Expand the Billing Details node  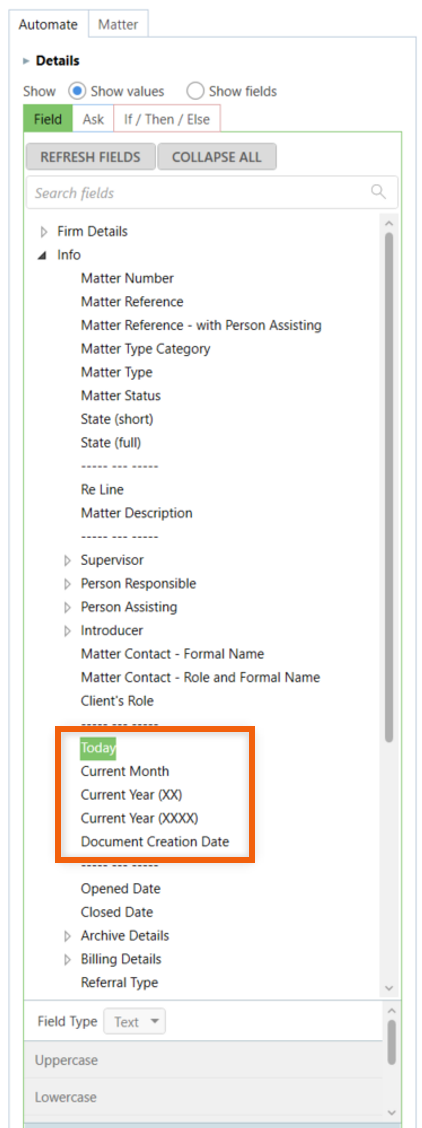68,959
